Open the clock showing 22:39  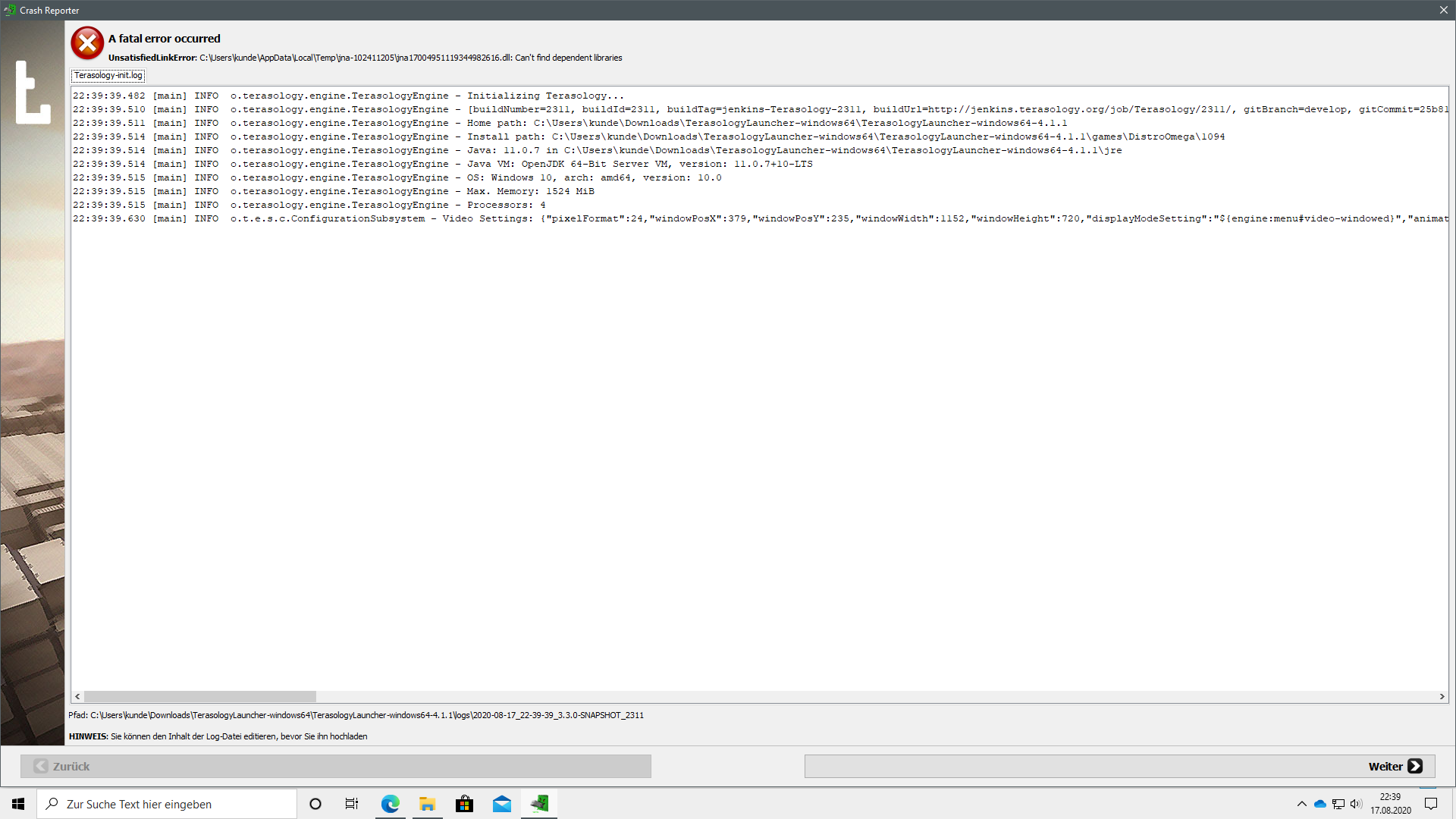1390,804
